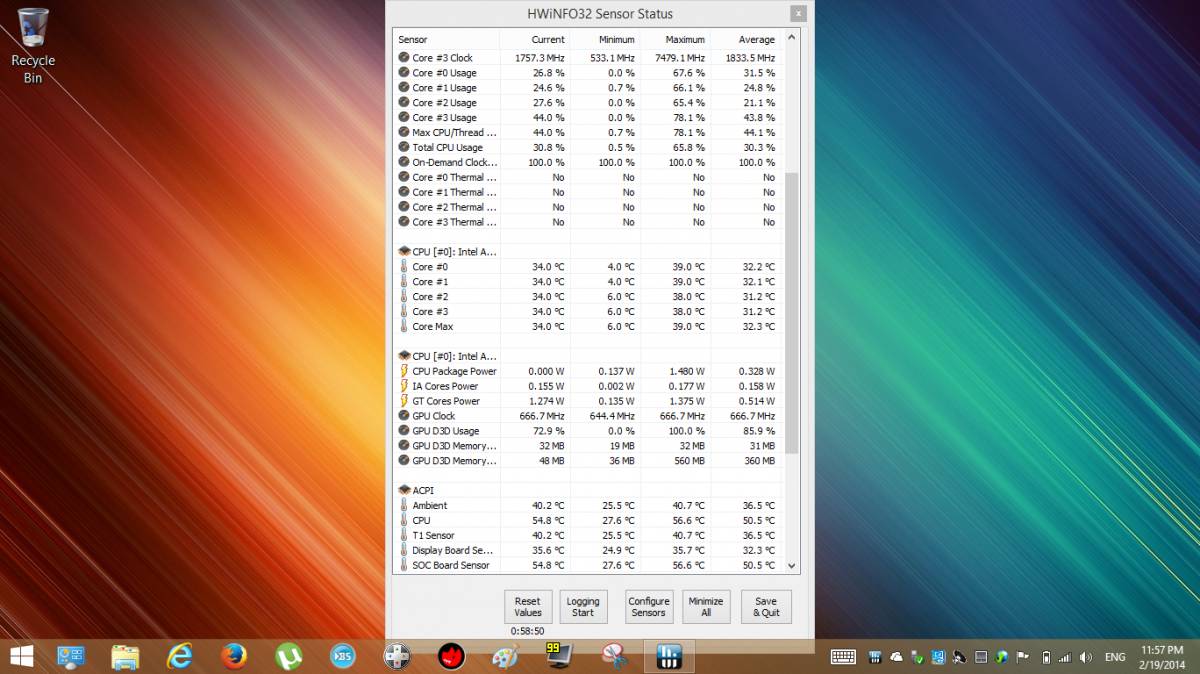Select the HWiNFO taskbar button

point(669,656)
